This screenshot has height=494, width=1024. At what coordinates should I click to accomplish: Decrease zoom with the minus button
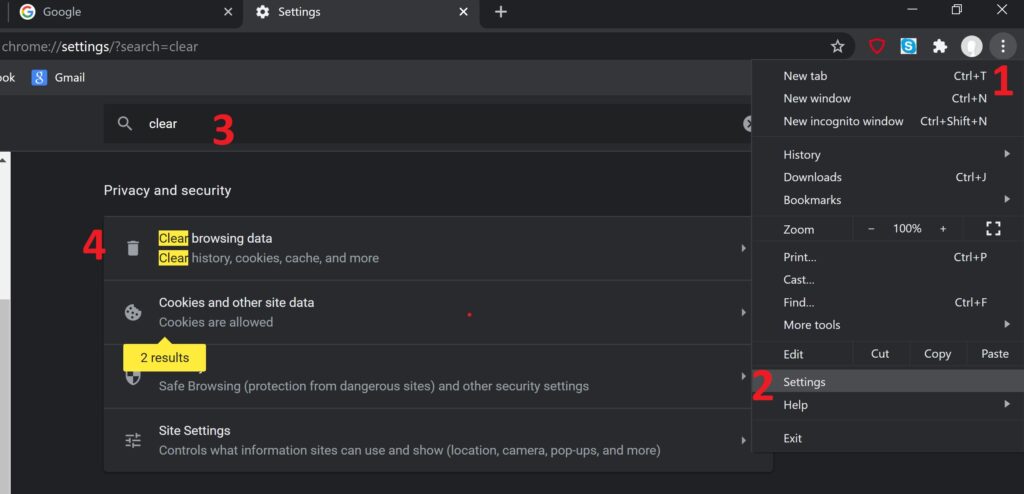tap(871, 229)
